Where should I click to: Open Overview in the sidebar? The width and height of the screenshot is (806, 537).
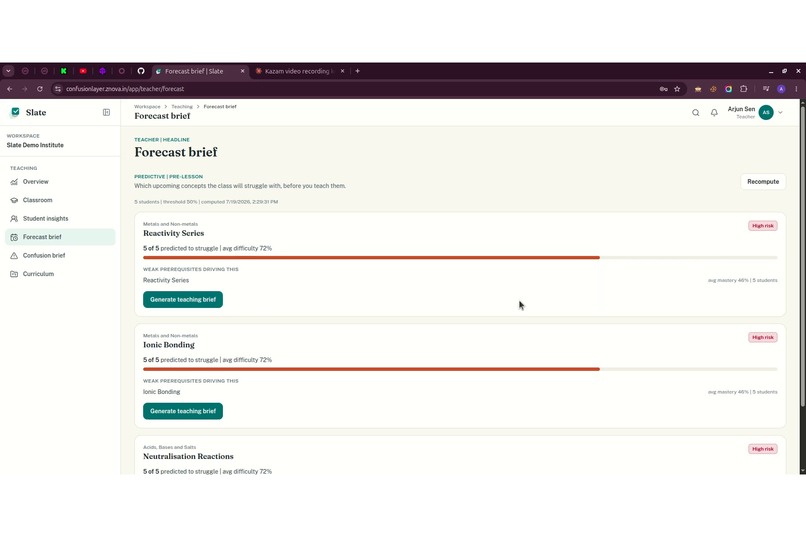pyautogui.click(x=60, y=182)
